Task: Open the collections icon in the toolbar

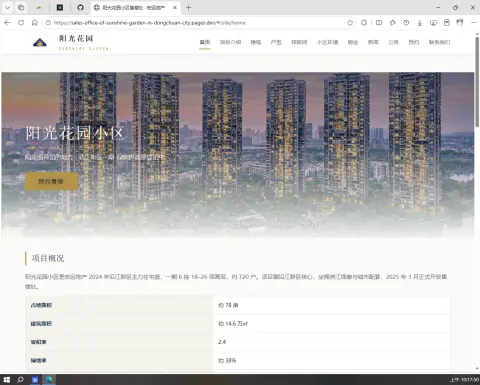Action: [447, 23]
